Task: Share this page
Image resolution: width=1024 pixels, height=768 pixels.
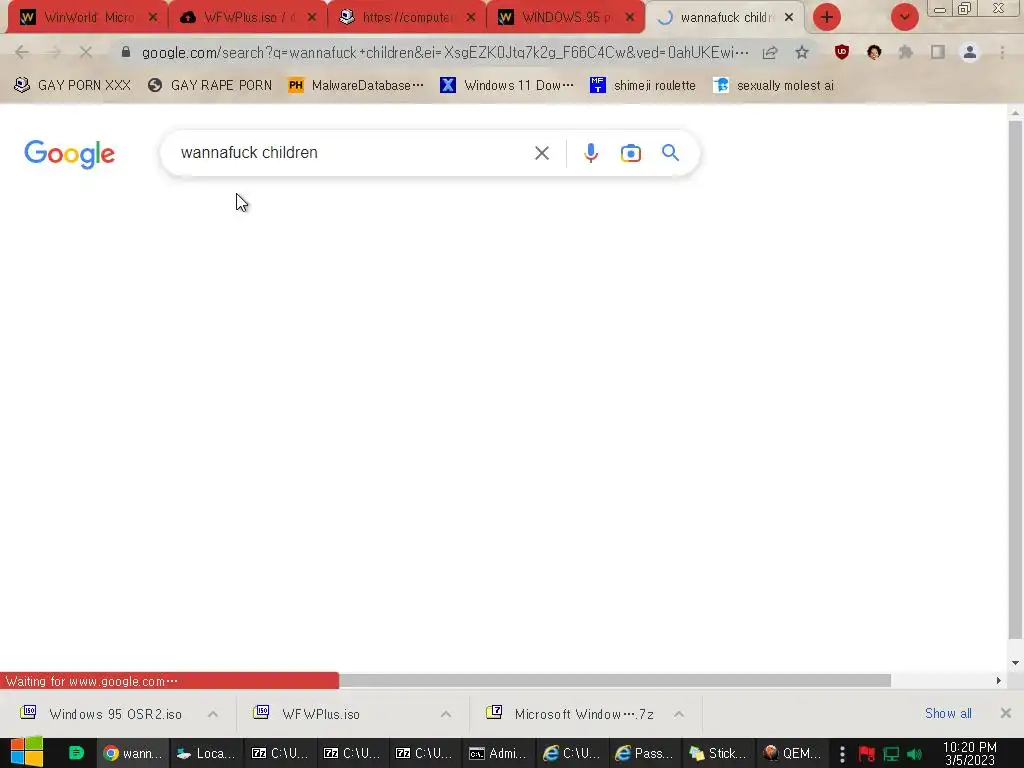Action: [x=770, y=52]
